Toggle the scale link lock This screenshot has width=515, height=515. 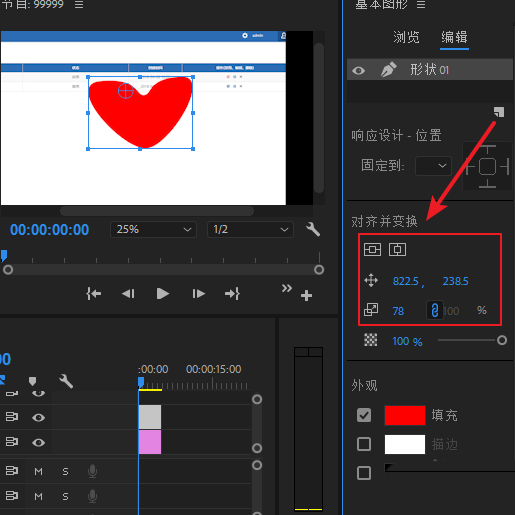pos(435,310)
